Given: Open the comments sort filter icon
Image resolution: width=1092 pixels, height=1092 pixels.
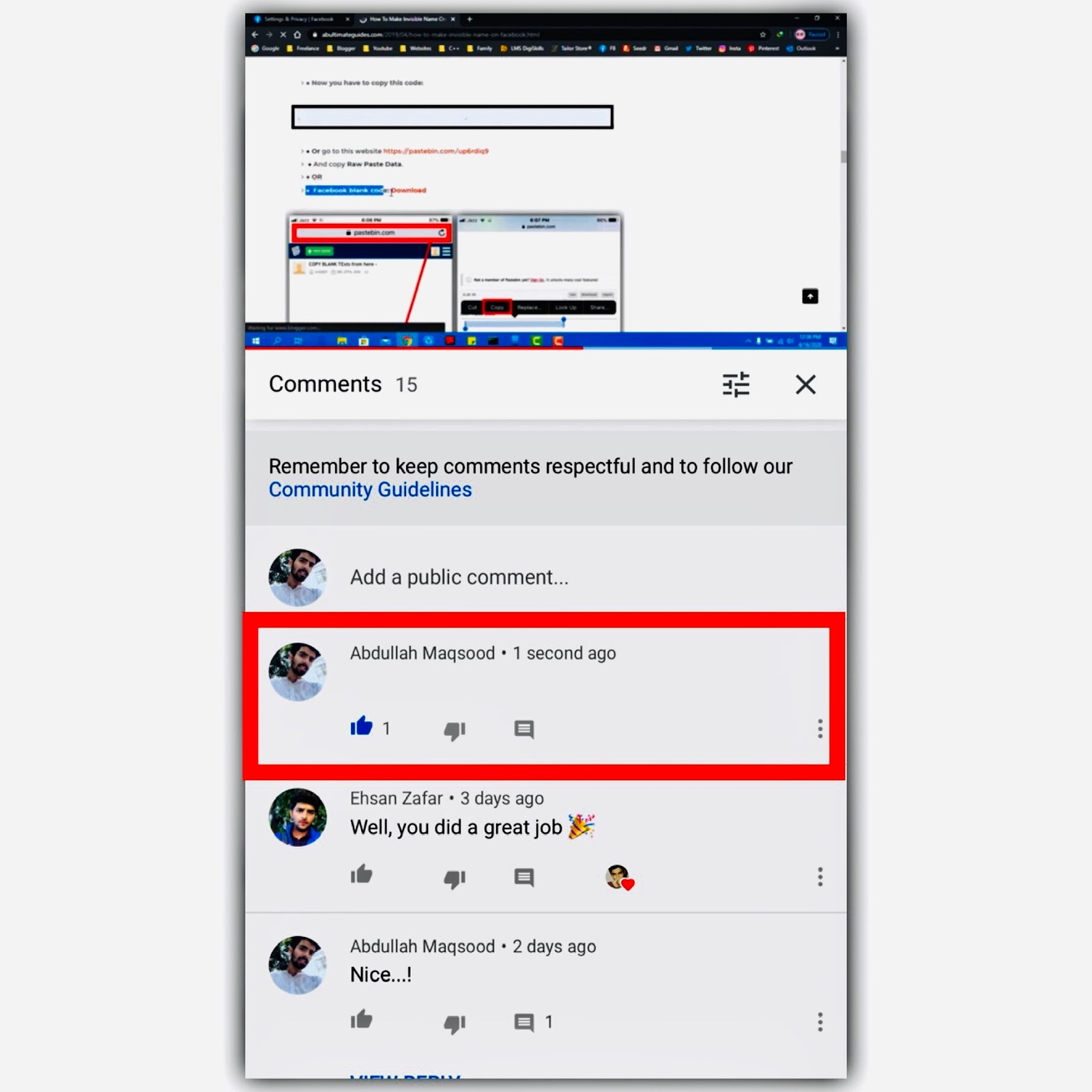Looking at the screenshot, I should click(x=736, y=384).
